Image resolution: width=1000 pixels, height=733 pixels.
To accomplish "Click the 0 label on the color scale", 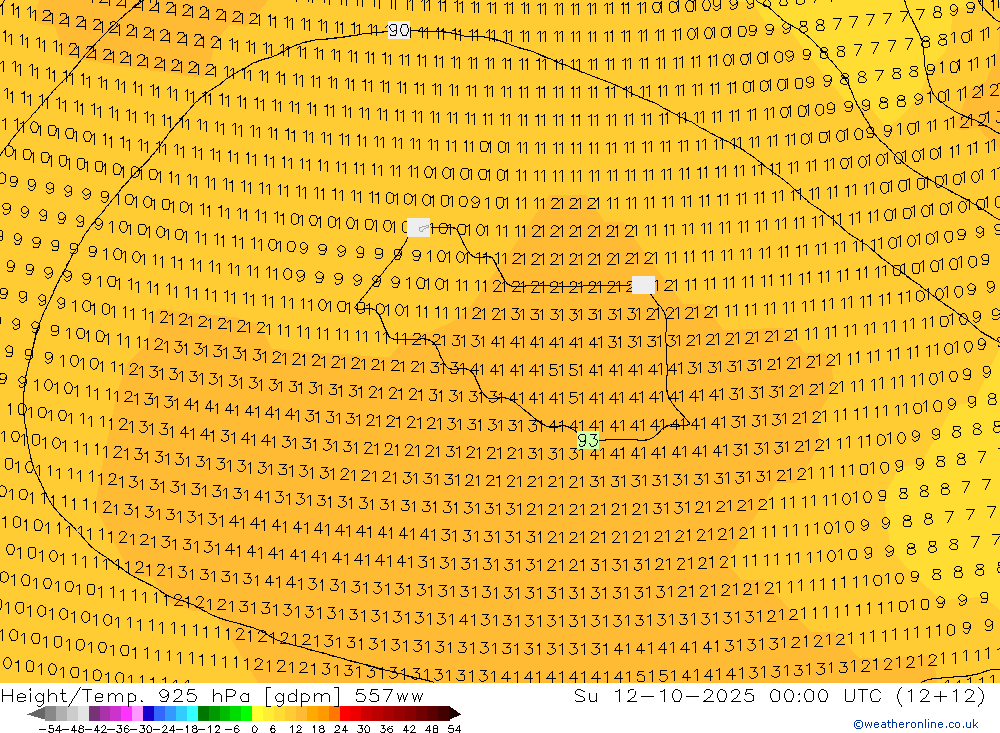I will pos(254,729).
